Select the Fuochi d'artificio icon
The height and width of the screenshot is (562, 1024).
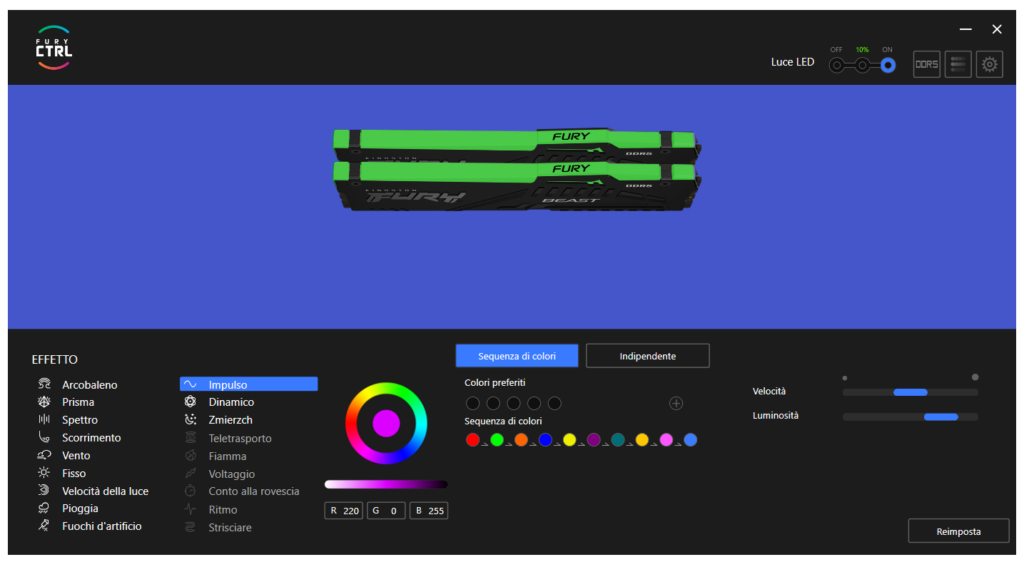pyautogui.click(x=44, y=525)
